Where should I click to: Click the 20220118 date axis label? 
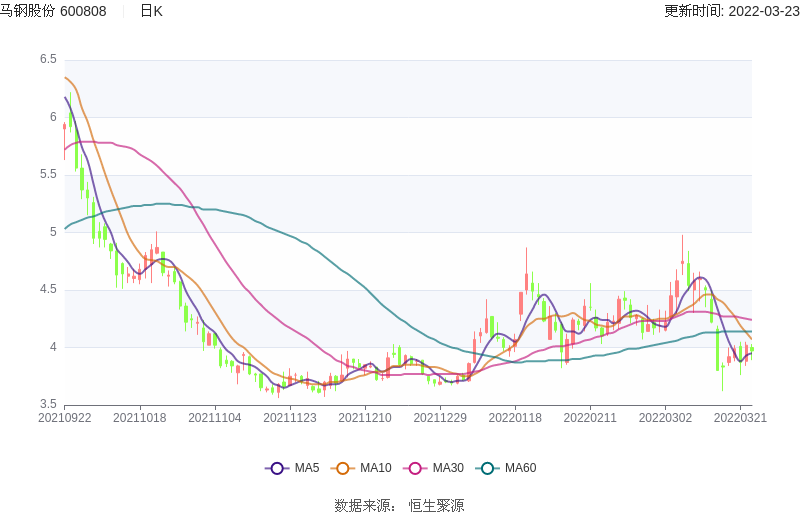pos(515,418)
